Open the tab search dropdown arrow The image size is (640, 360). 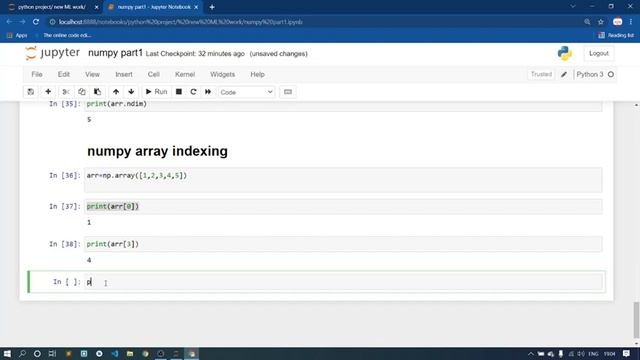pos(573,7)
